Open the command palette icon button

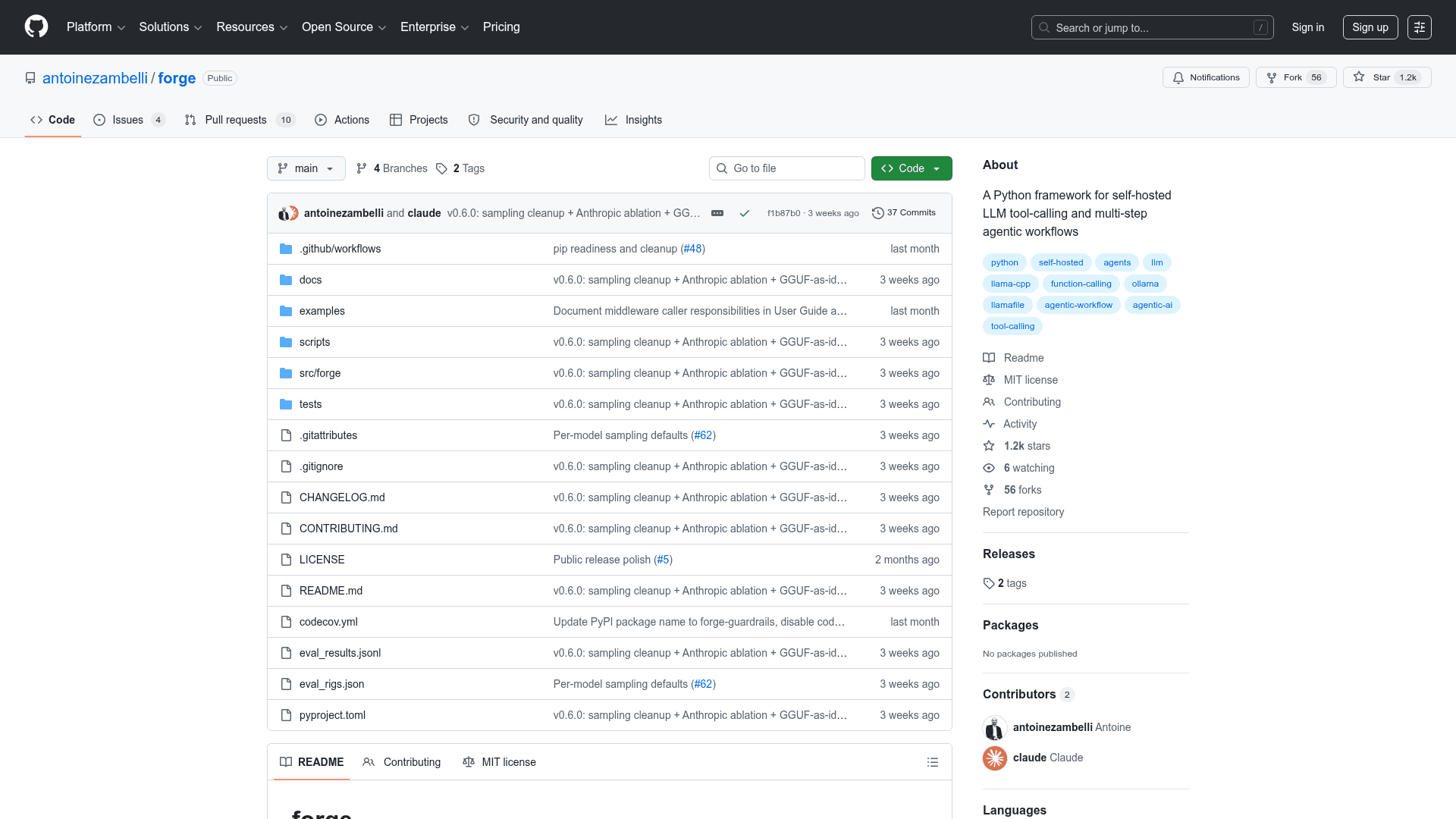click(x=1420, y=27)
